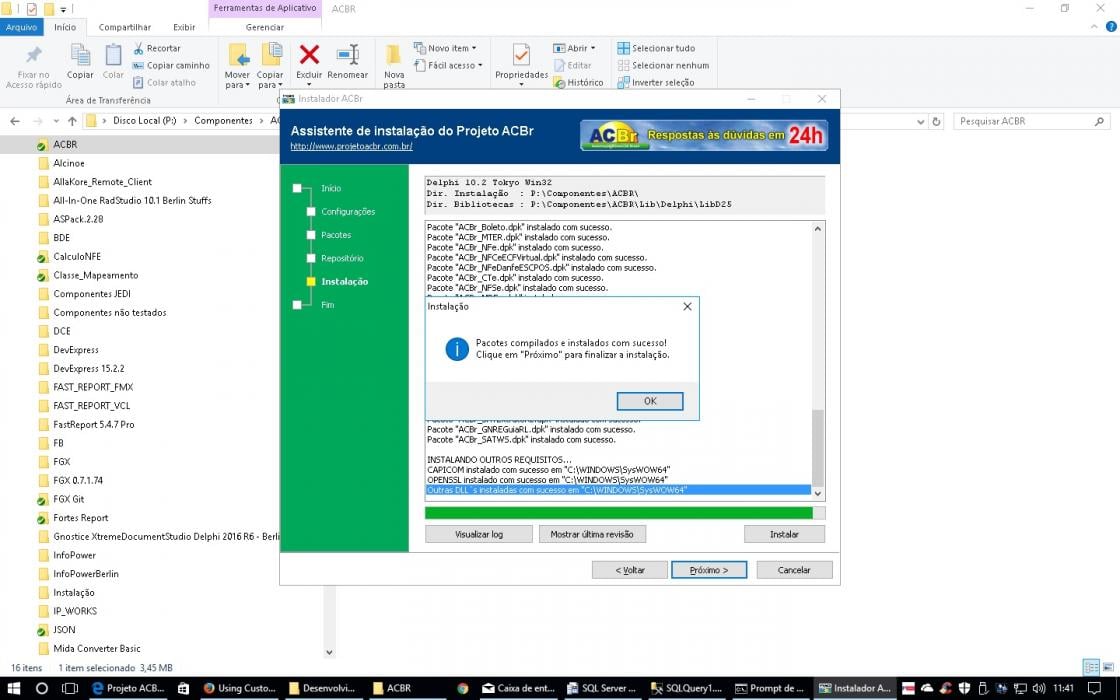Open the Exibir ribbon tab

click(x=184, y=27)
